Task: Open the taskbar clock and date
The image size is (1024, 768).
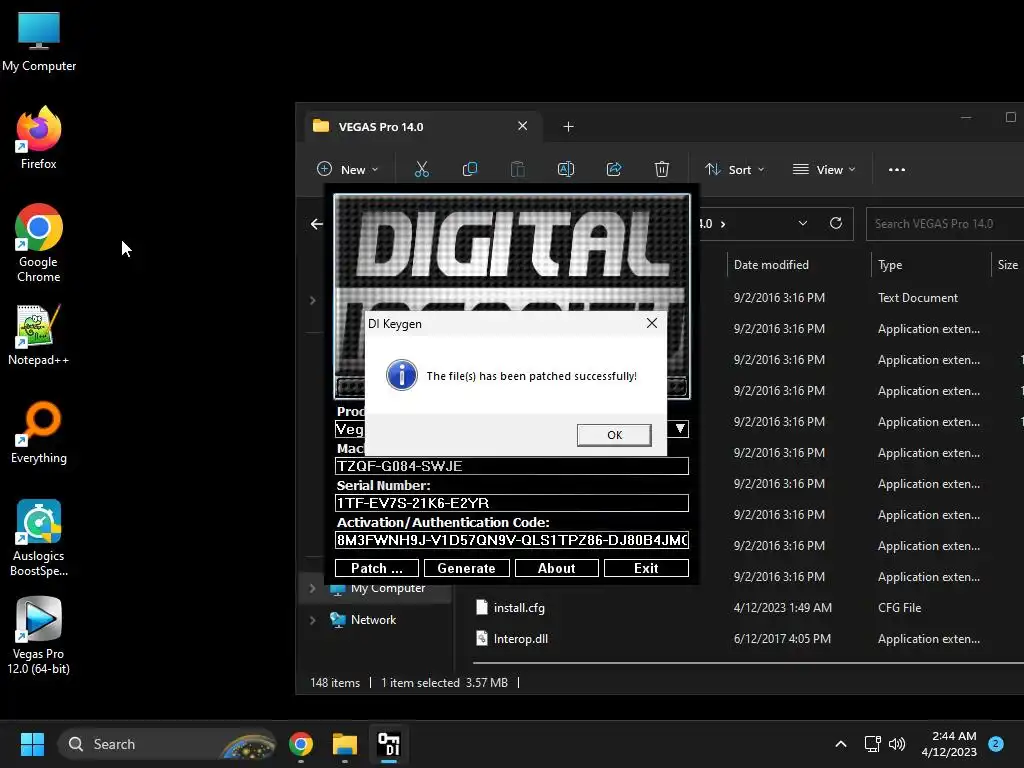Action: point(949,744)
